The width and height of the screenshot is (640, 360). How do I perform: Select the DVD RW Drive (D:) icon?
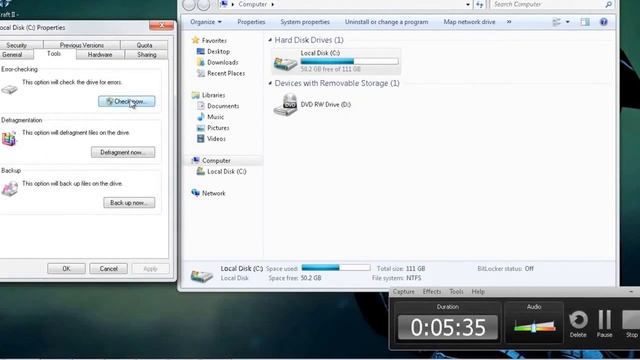click(285, 104)
